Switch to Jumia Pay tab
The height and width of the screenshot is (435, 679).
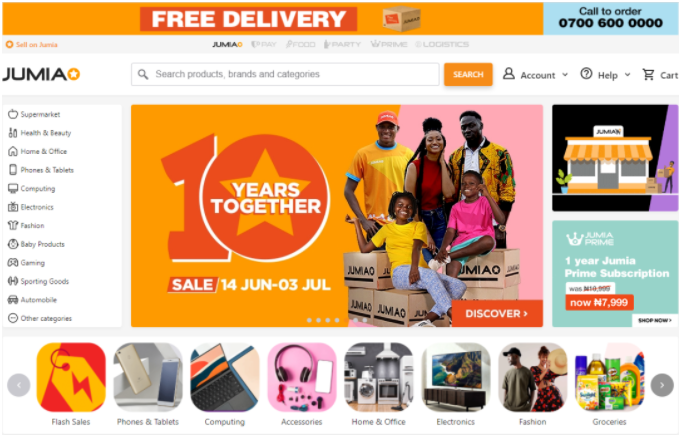(x=264, y=44)
